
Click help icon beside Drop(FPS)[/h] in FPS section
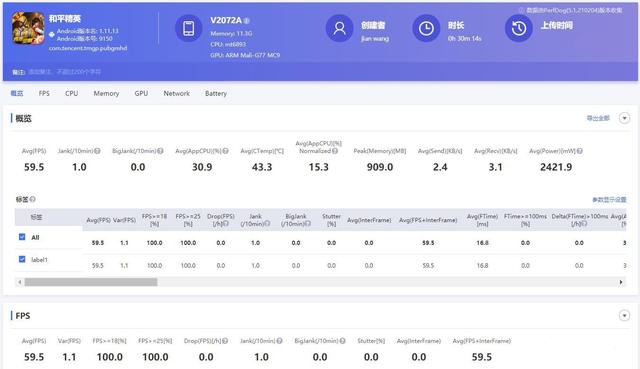tap(225, 340)
